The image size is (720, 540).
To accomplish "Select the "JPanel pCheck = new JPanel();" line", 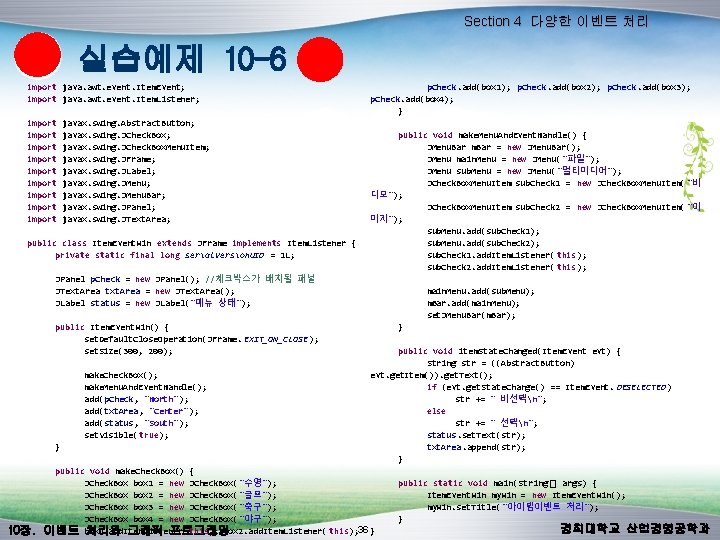I will (x=127, y=279).
